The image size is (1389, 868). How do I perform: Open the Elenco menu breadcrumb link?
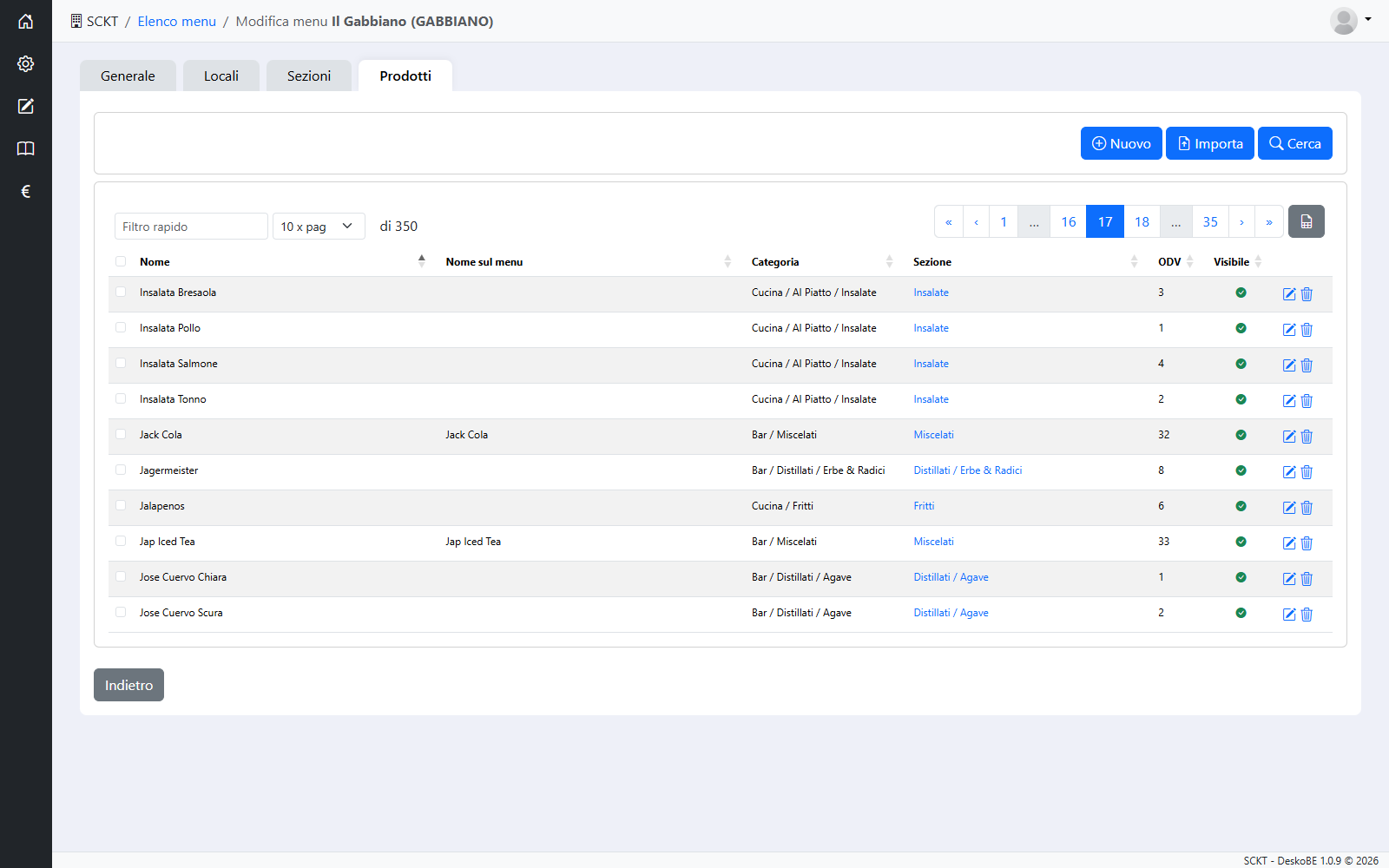[x=176, y=21]
